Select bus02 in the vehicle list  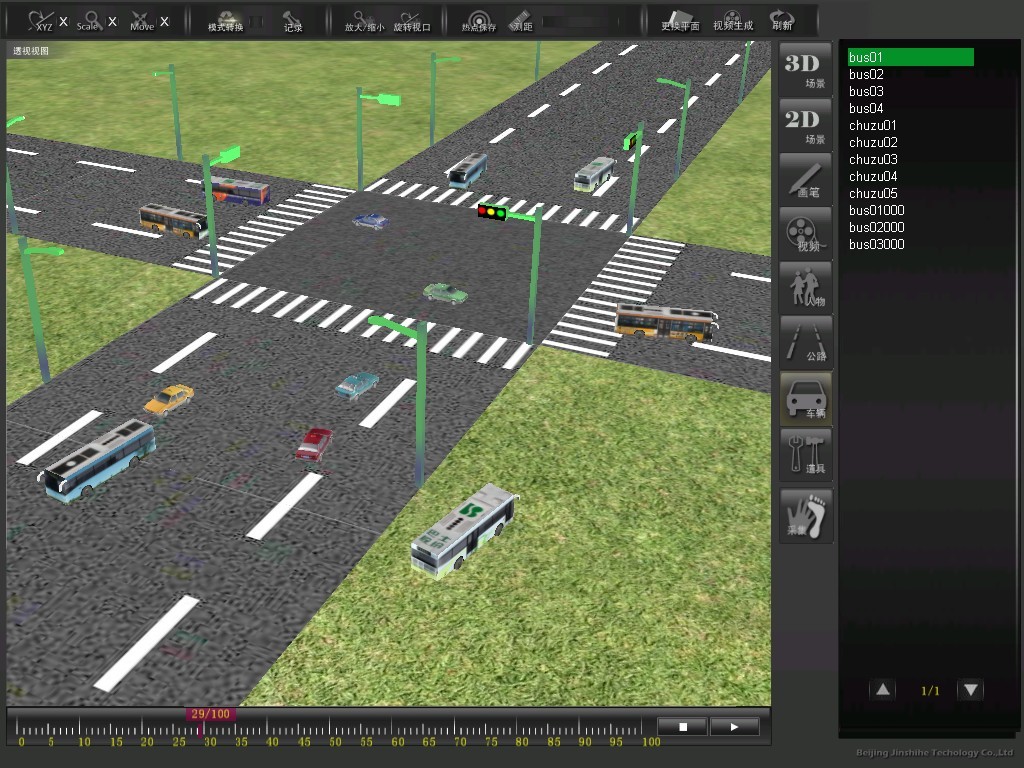866,74
